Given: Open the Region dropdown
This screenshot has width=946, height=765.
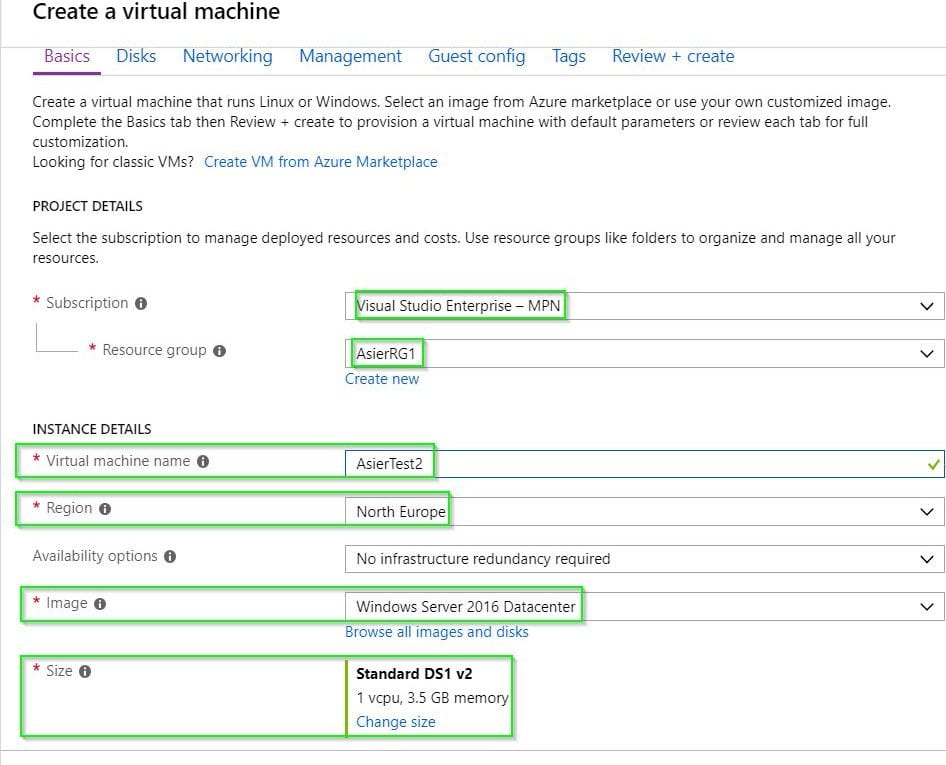Looking at the screenshot, I should click(x=644, y=512).
